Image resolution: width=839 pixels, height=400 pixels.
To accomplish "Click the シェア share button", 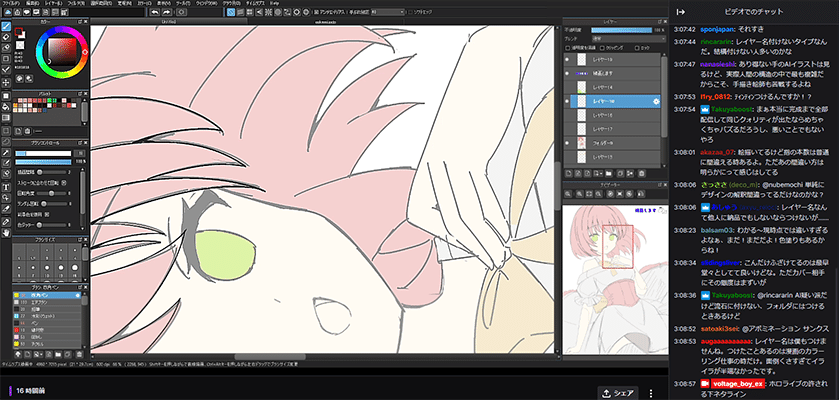I will [x=617, y=393].
